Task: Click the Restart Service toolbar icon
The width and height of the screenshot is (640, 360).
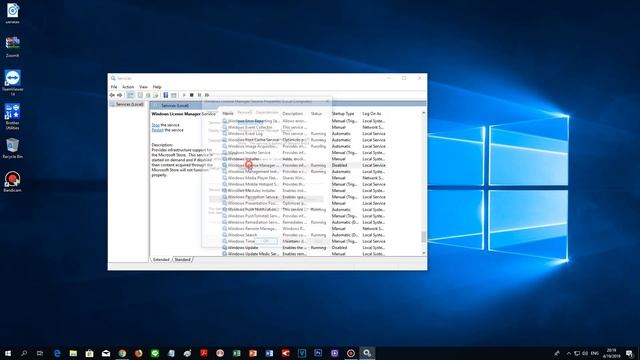Action: (x=207, y=95)
